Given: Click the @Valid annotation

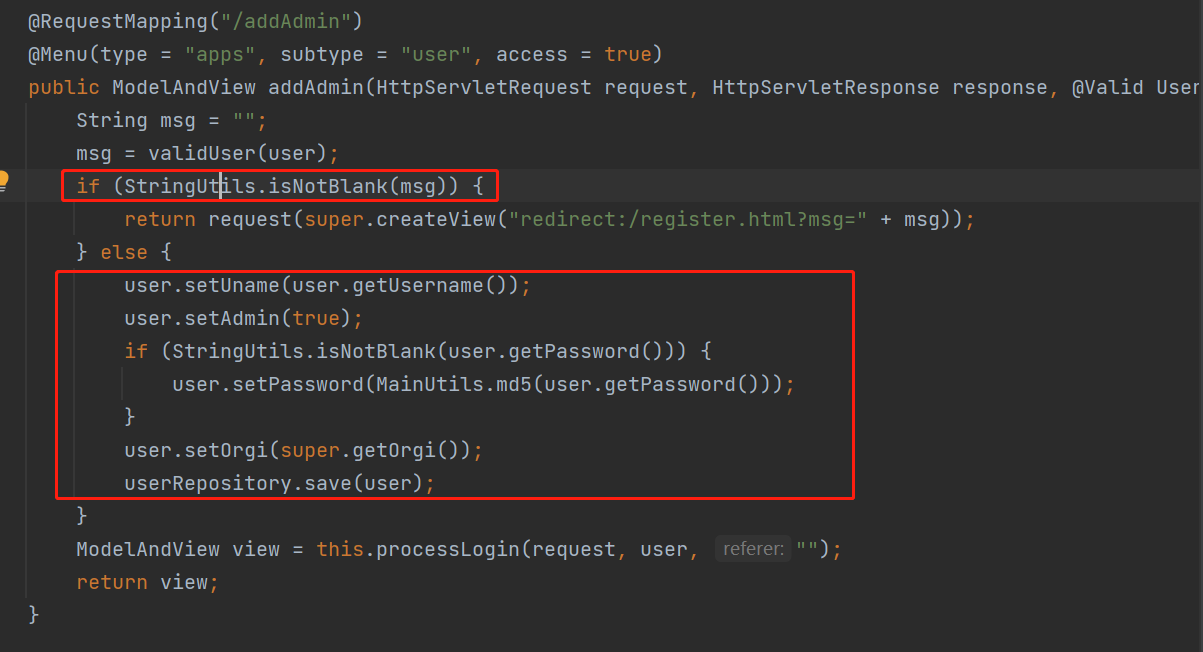Looking at the screenshot, I should [x=1110, y=87].
